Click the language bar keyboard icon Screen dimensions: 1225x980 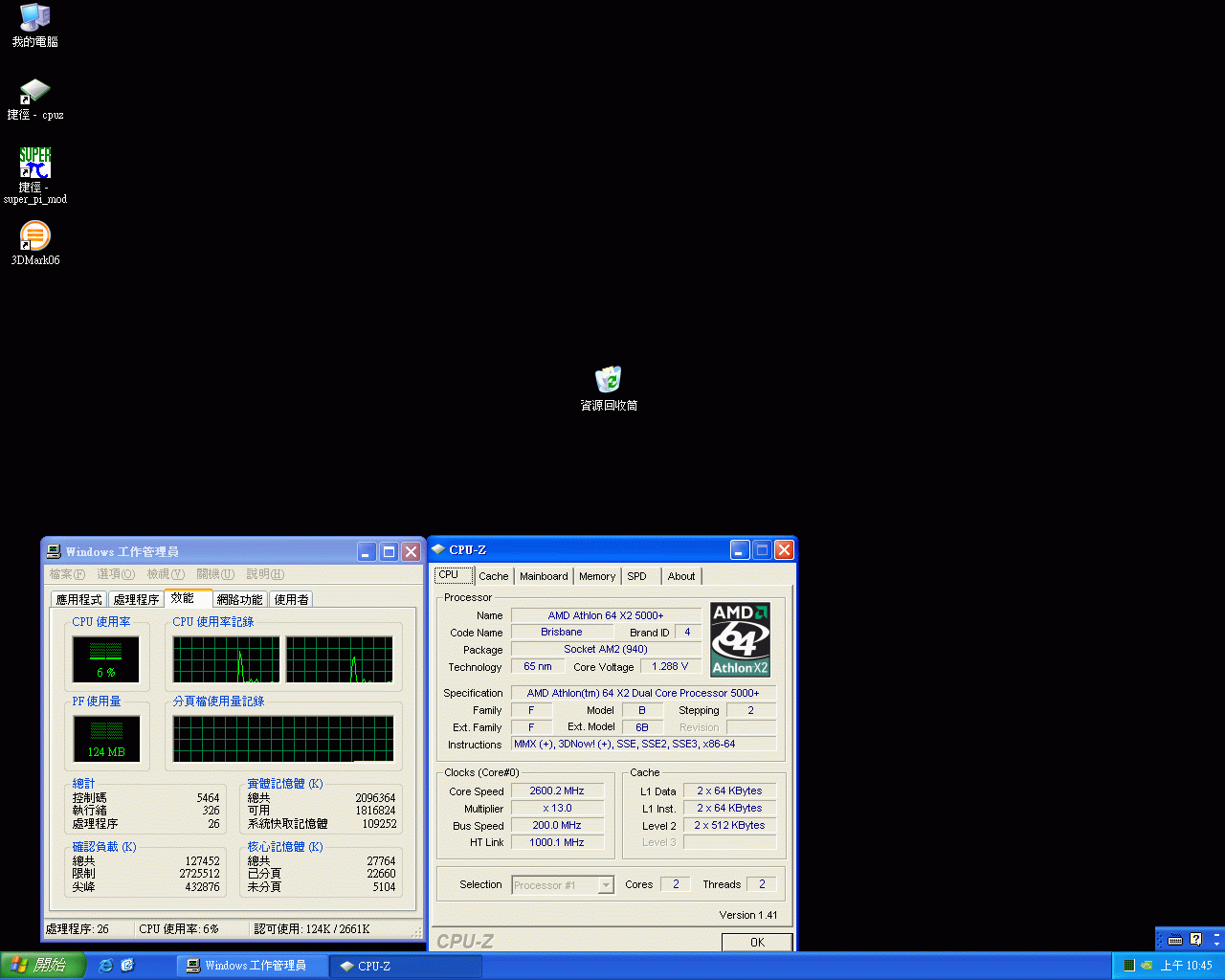click(x=1175, y=940)
